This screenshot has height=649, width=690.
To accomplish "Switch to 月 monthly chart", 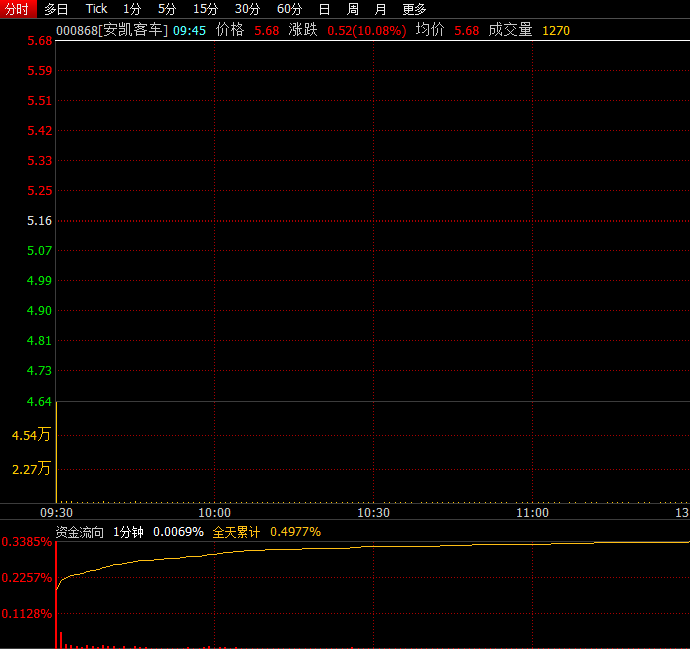I will [380, 9].
